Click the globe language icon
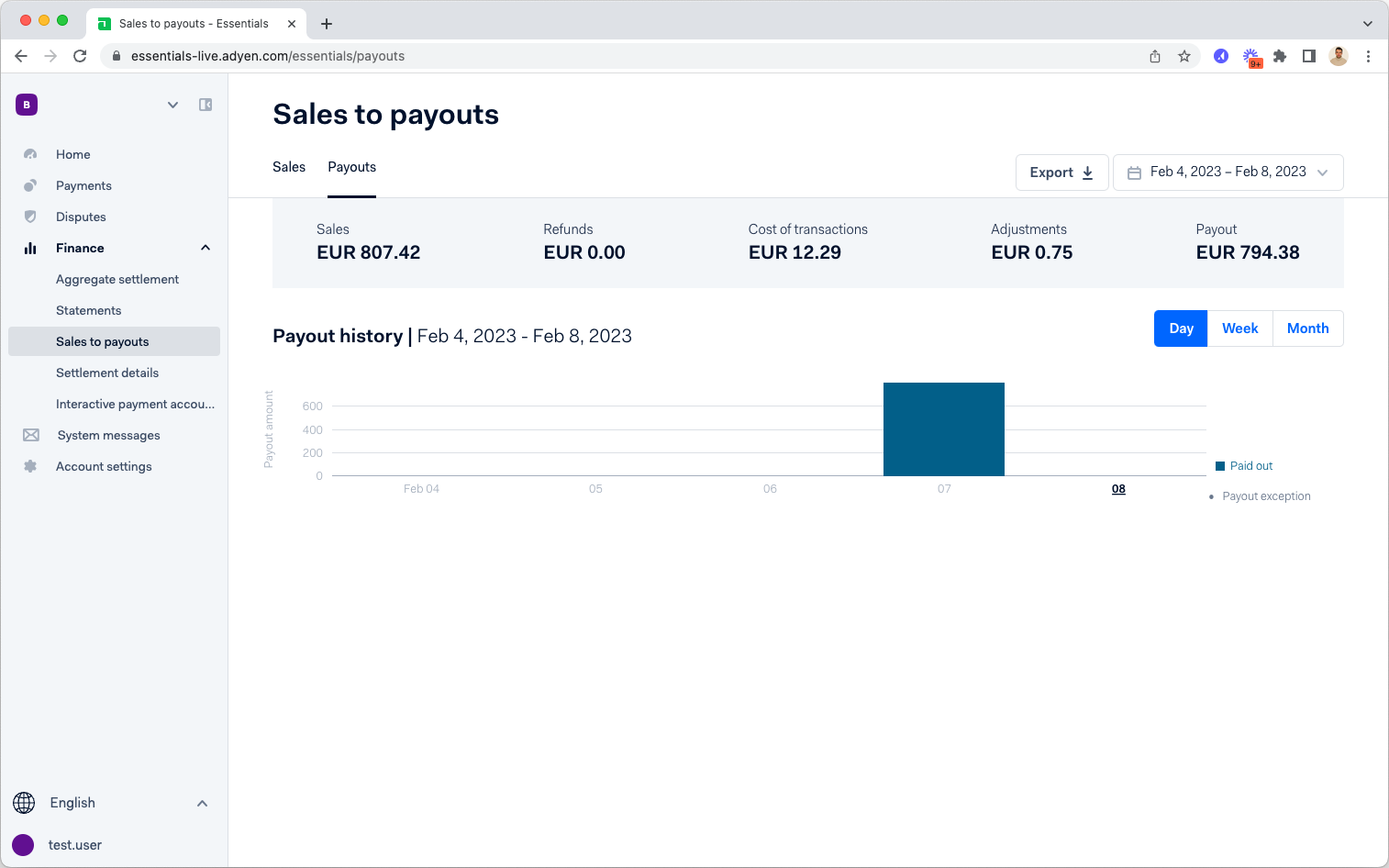Viewport: 1389px width, 868px height. click(x=24, y=803)
